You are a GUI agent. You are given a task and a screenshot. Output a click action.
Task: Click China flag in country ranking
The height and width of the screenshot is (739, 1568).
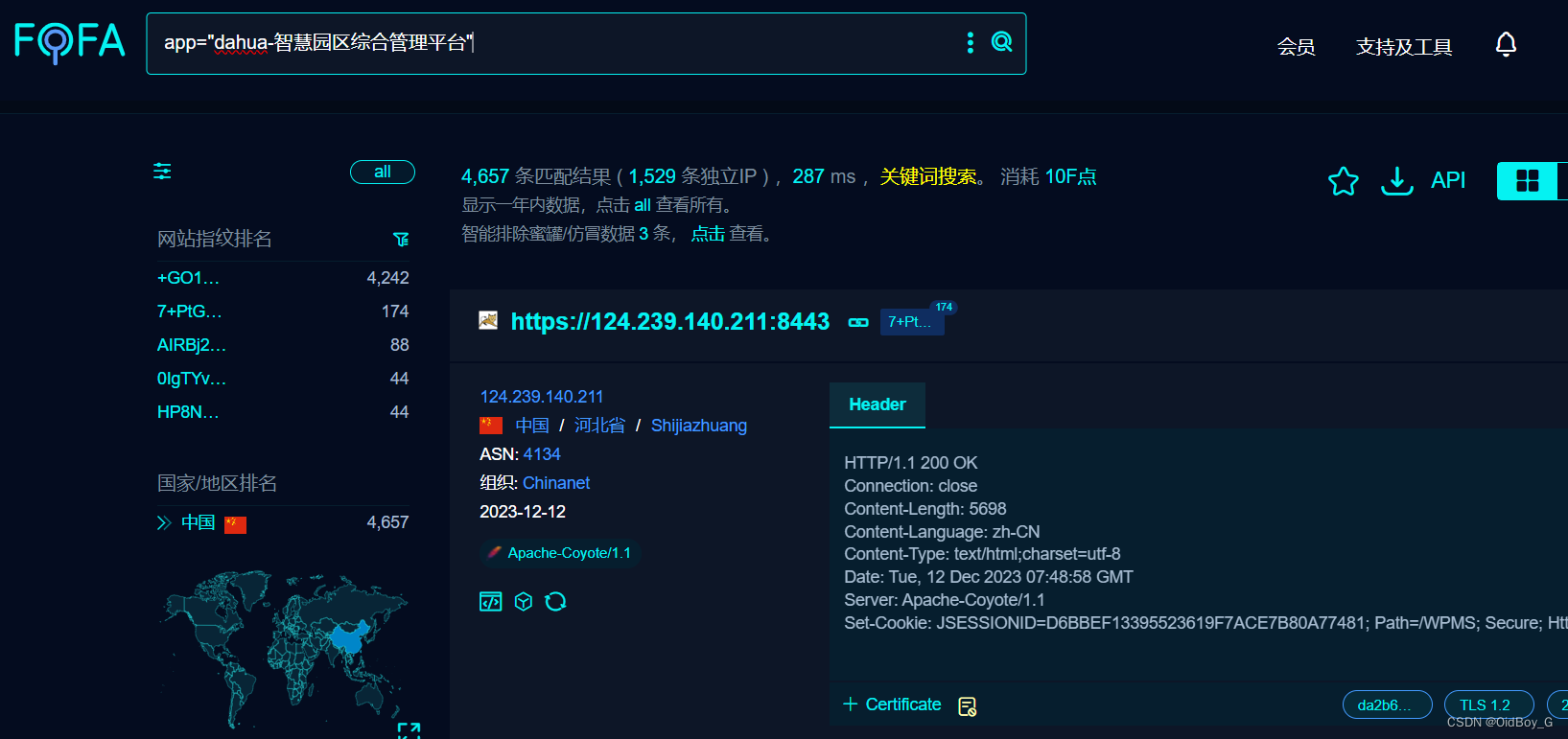point(235,523)
